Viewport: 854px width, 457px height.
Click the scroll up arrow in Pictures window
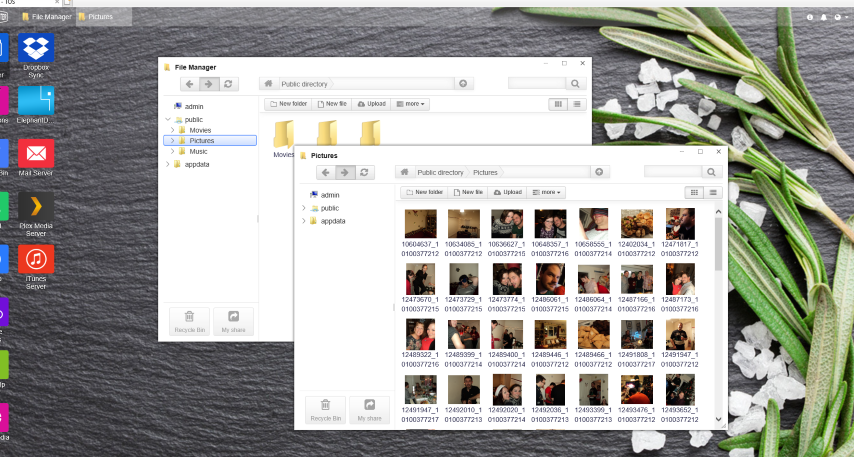click(x=718, y=211)
